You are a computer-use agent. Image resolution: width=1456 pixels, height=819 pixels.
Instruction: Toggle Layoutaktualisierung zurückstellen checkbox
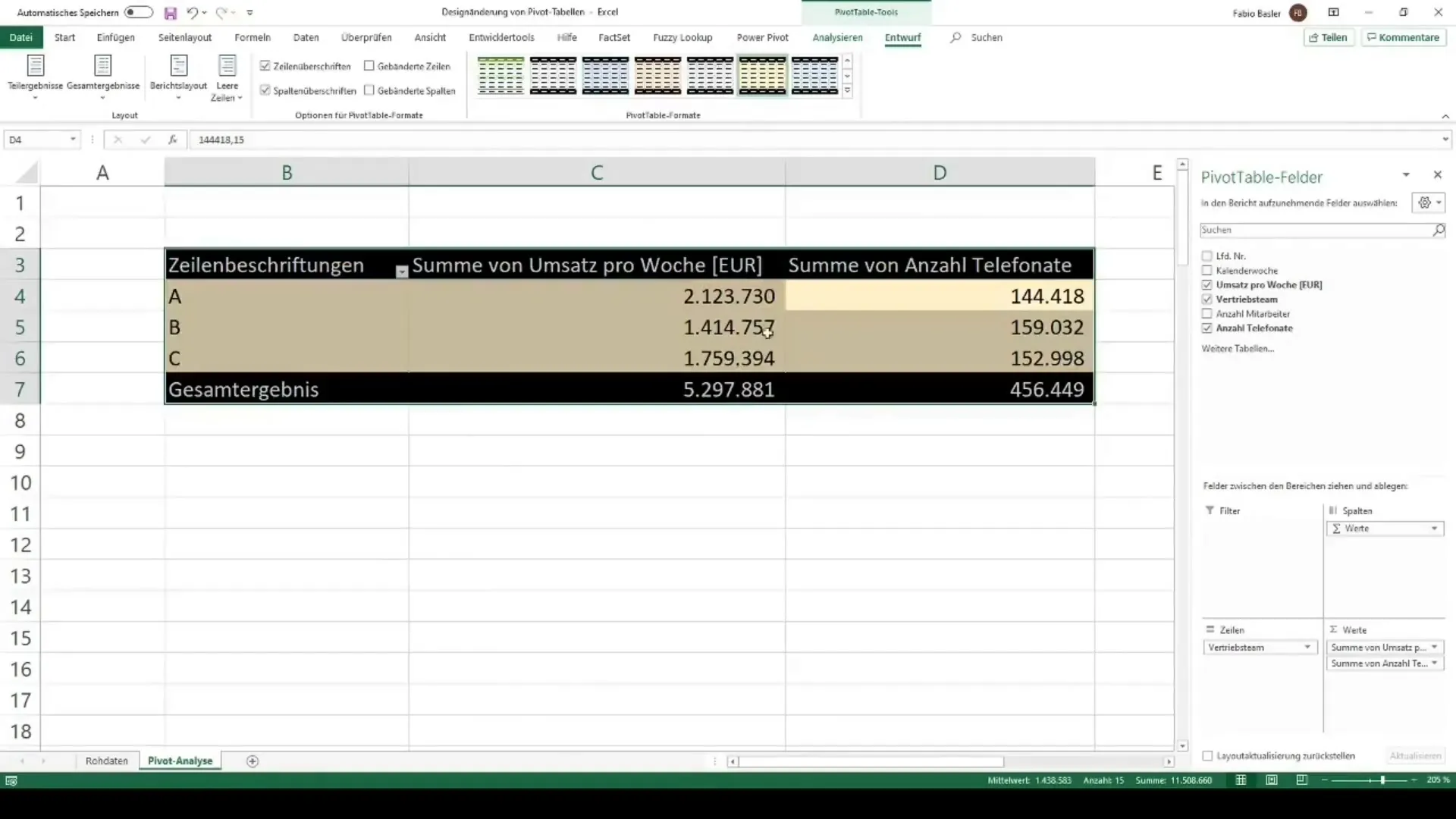click(x=1207, y=756)
